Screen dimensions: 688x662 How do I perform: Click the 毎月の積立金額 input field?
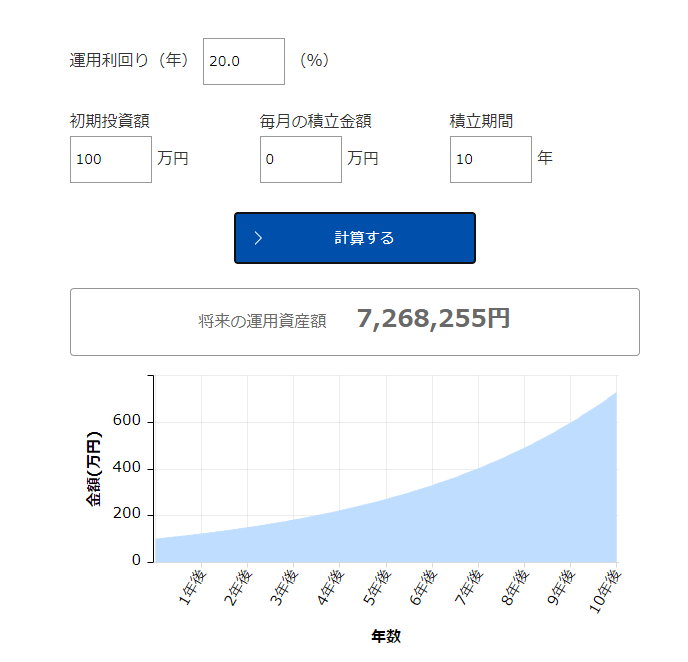click(x=300, y=159)
